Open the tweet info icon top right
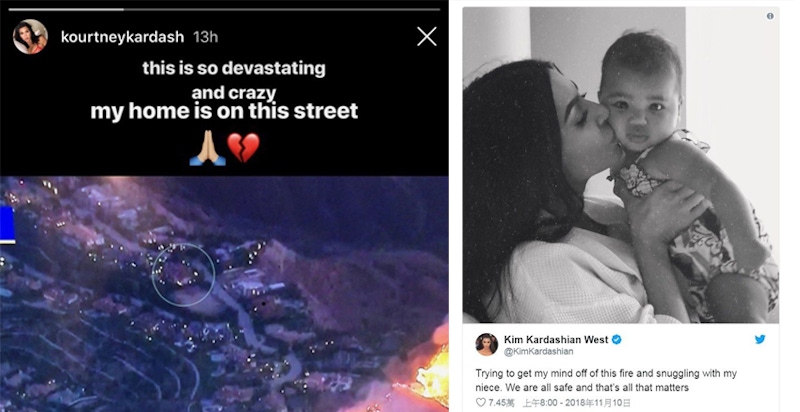Screen dimensions: 800x412 (770, 16)
